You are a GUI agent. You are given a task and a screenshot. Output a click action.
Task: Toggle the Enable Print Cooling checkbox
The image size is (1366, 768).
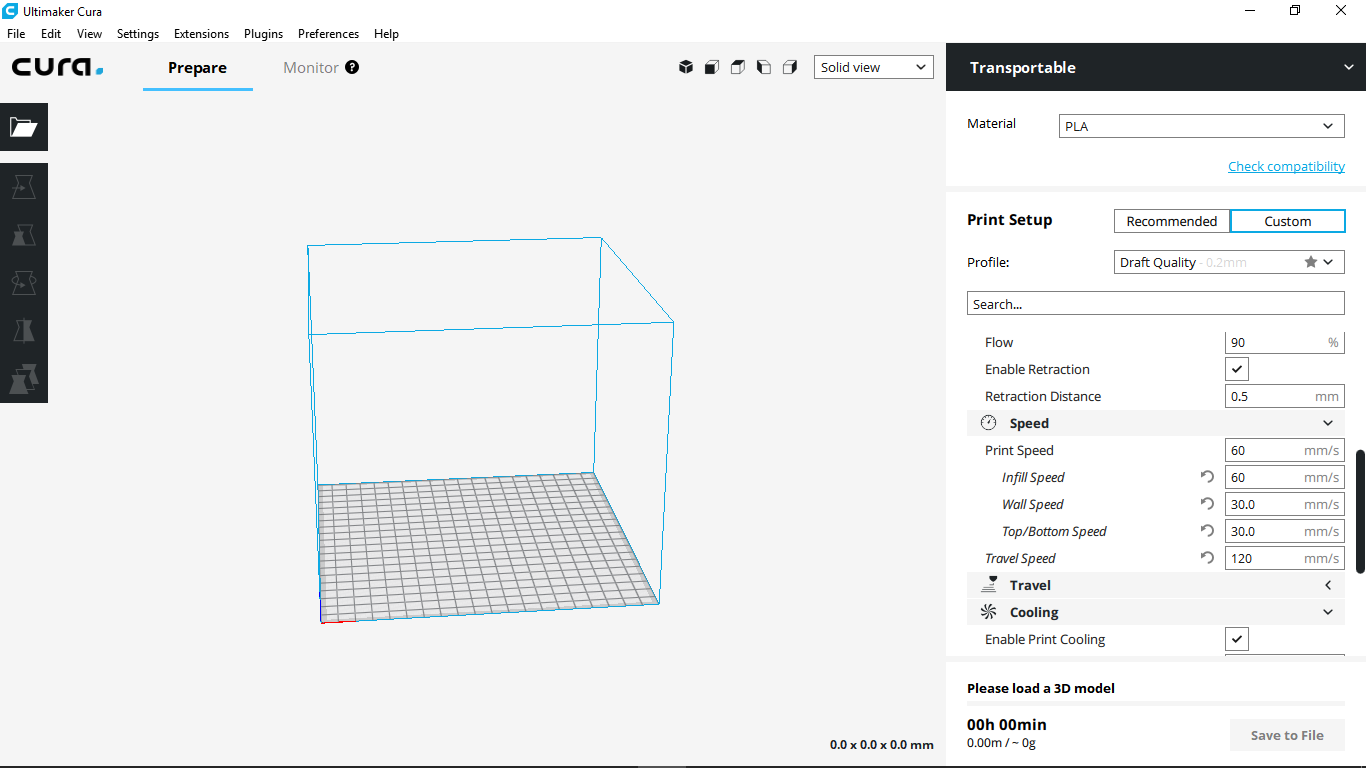(x=1237, y=639)
